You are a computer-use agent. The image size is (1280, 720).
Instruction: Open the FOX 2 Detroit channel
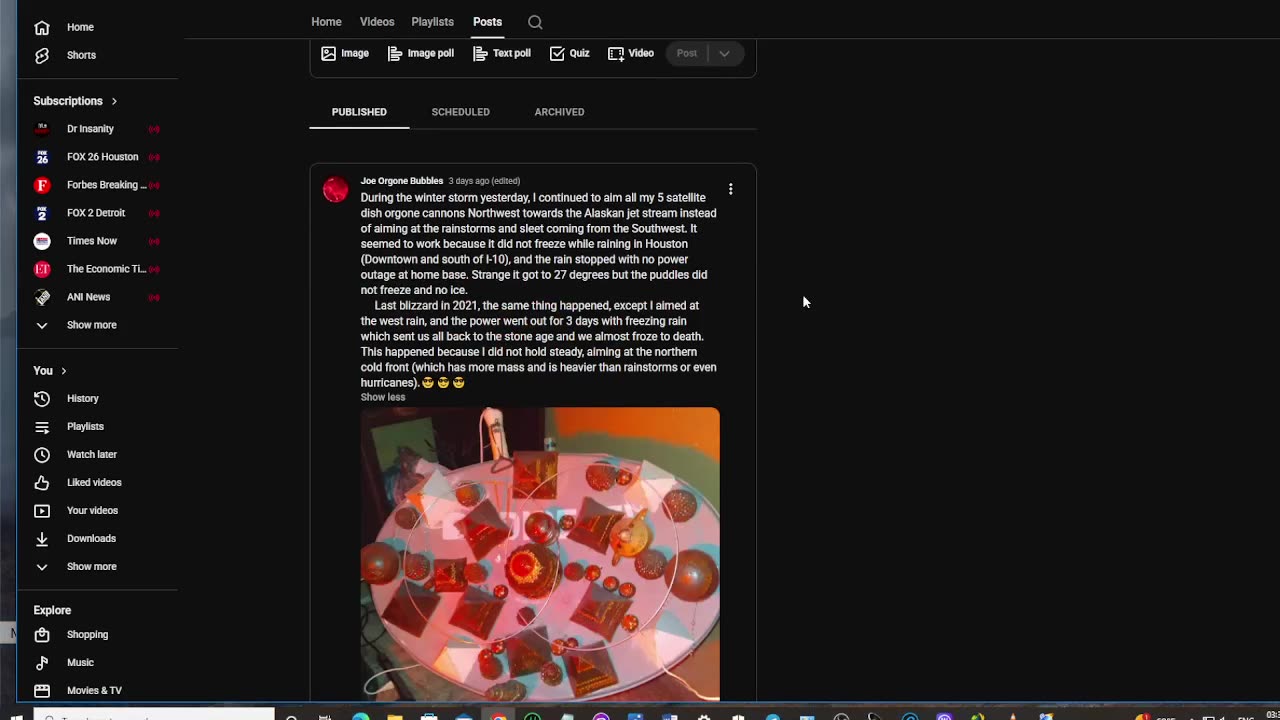(x=97, y=213)
